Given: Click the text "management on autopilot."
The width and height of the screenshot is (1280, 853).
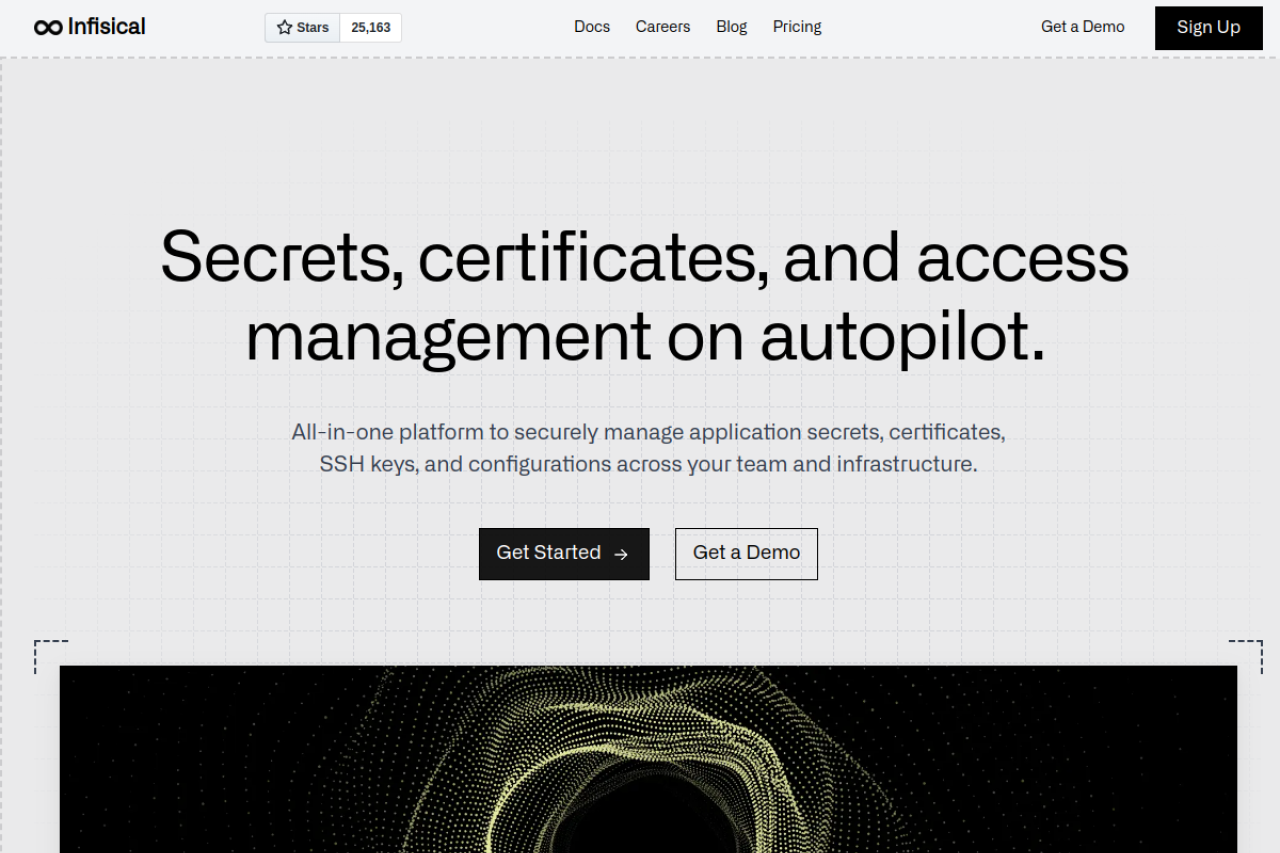Looking at the screenshot, I should pyautogui.click(x=646, y=337).
